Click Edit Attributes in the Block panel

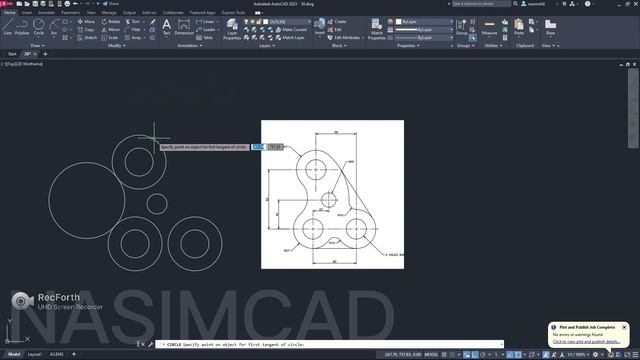tap(343, 38)
